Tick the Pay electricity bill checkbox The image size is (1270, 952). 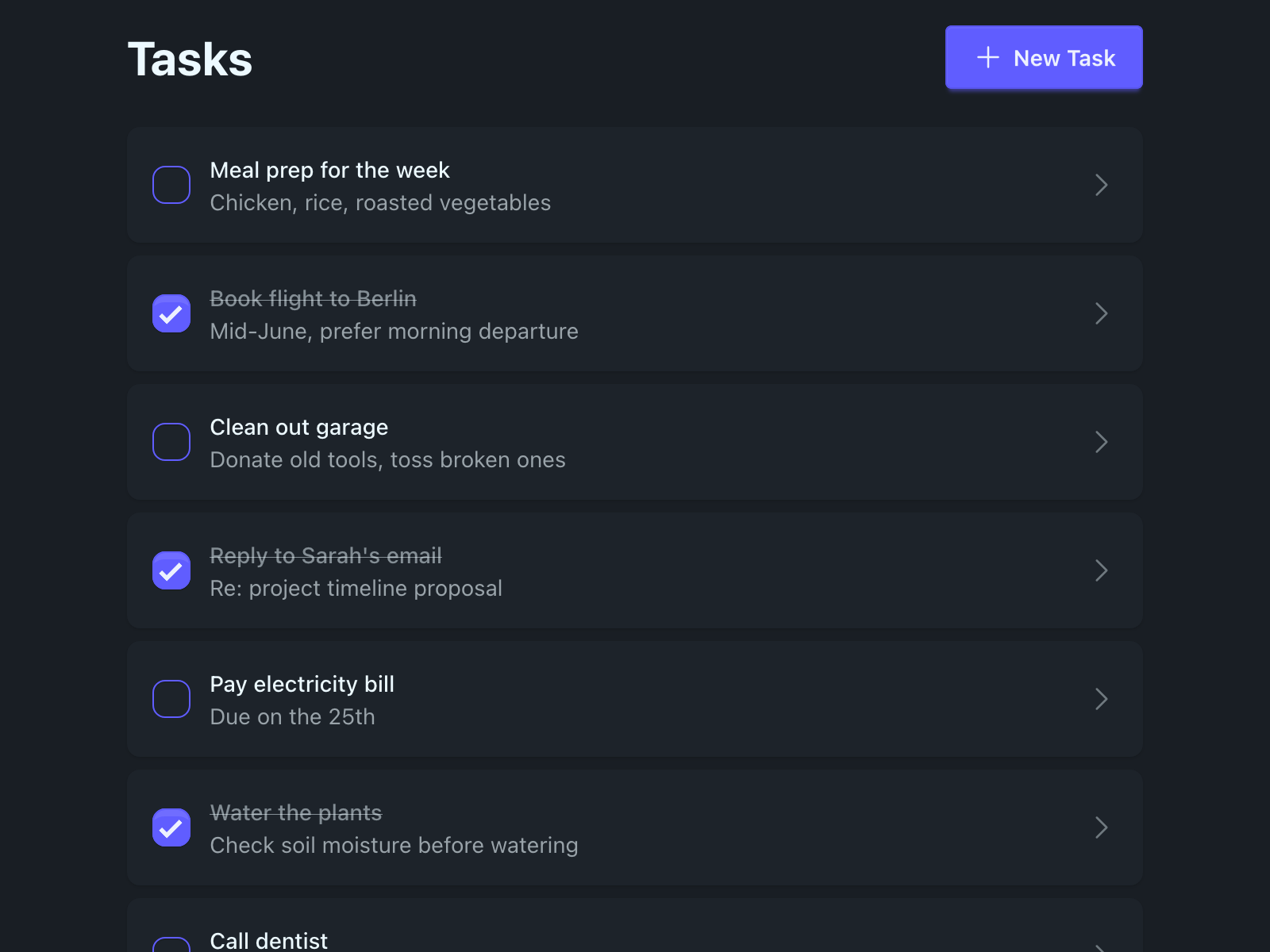(171, 699)
